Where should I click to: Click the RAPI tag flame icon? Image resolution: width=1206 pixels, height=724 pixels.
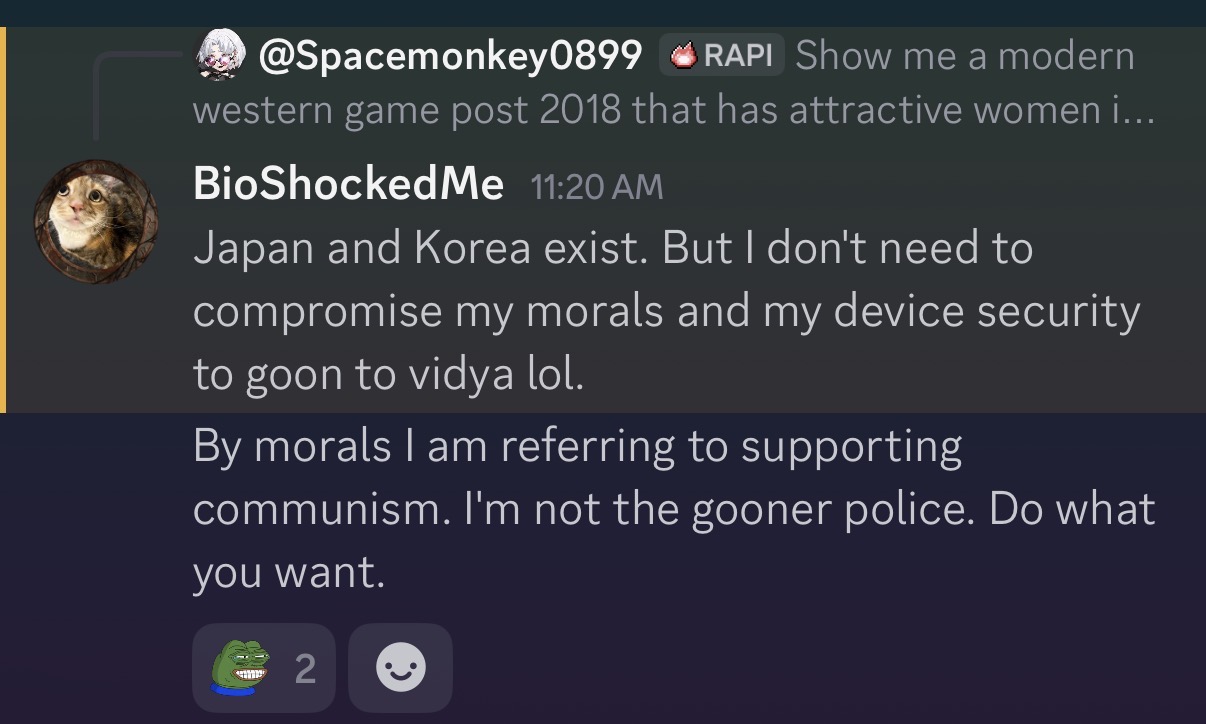(683, 56)
